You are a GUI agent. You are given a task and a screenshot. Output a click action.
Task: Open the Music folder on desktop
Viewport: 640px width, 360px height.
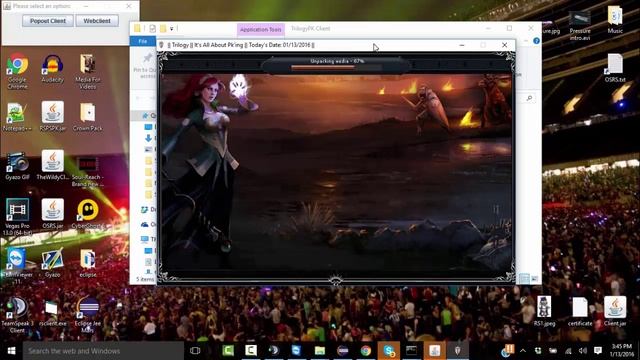[x=615, y=20]
